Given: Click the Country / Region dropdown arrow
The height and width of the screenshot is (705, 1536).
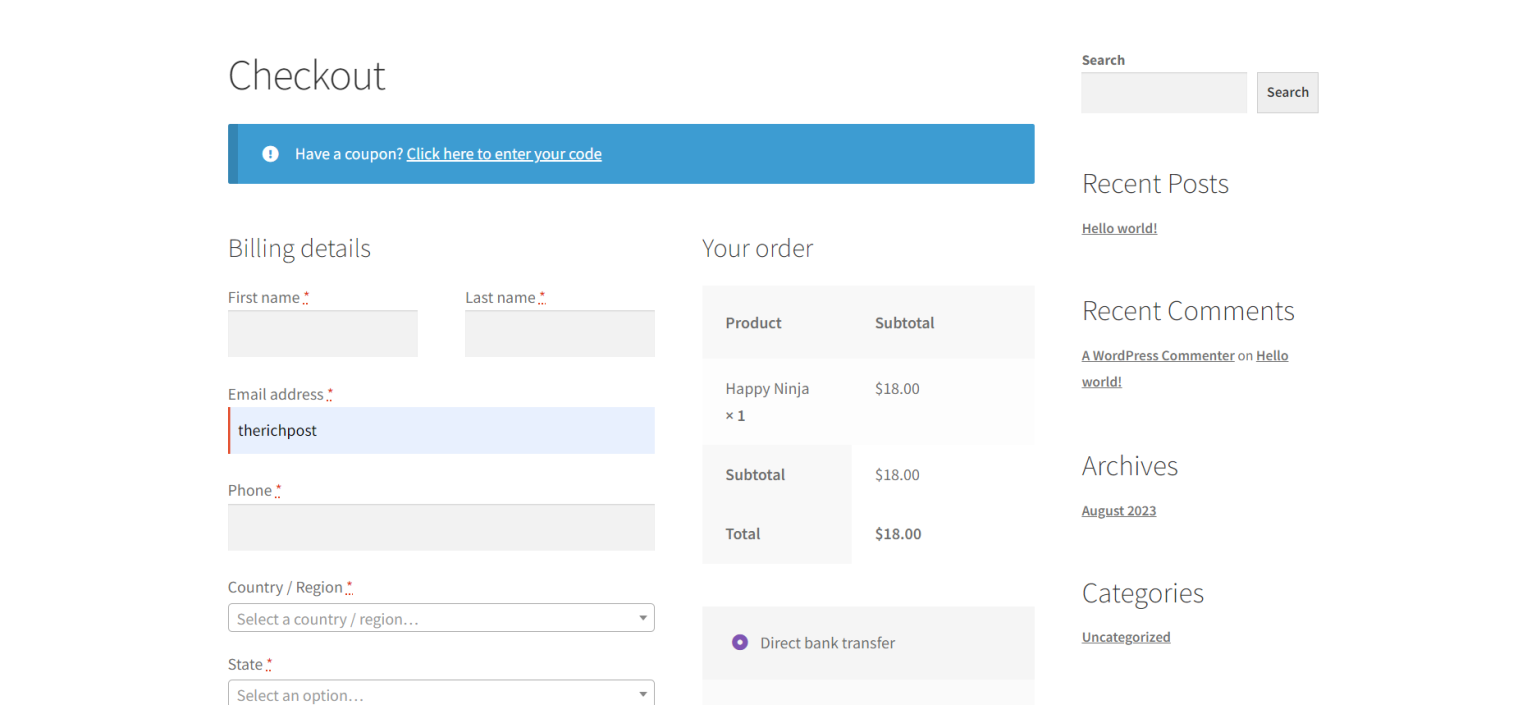Looking at the screenshot, I should pos(643,618).
